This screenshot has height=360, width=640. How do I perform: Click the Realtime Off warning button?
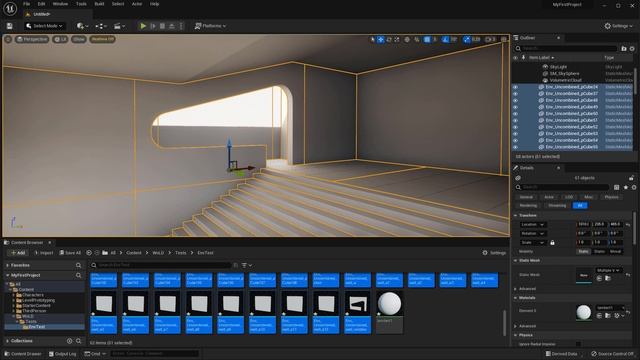102,39
